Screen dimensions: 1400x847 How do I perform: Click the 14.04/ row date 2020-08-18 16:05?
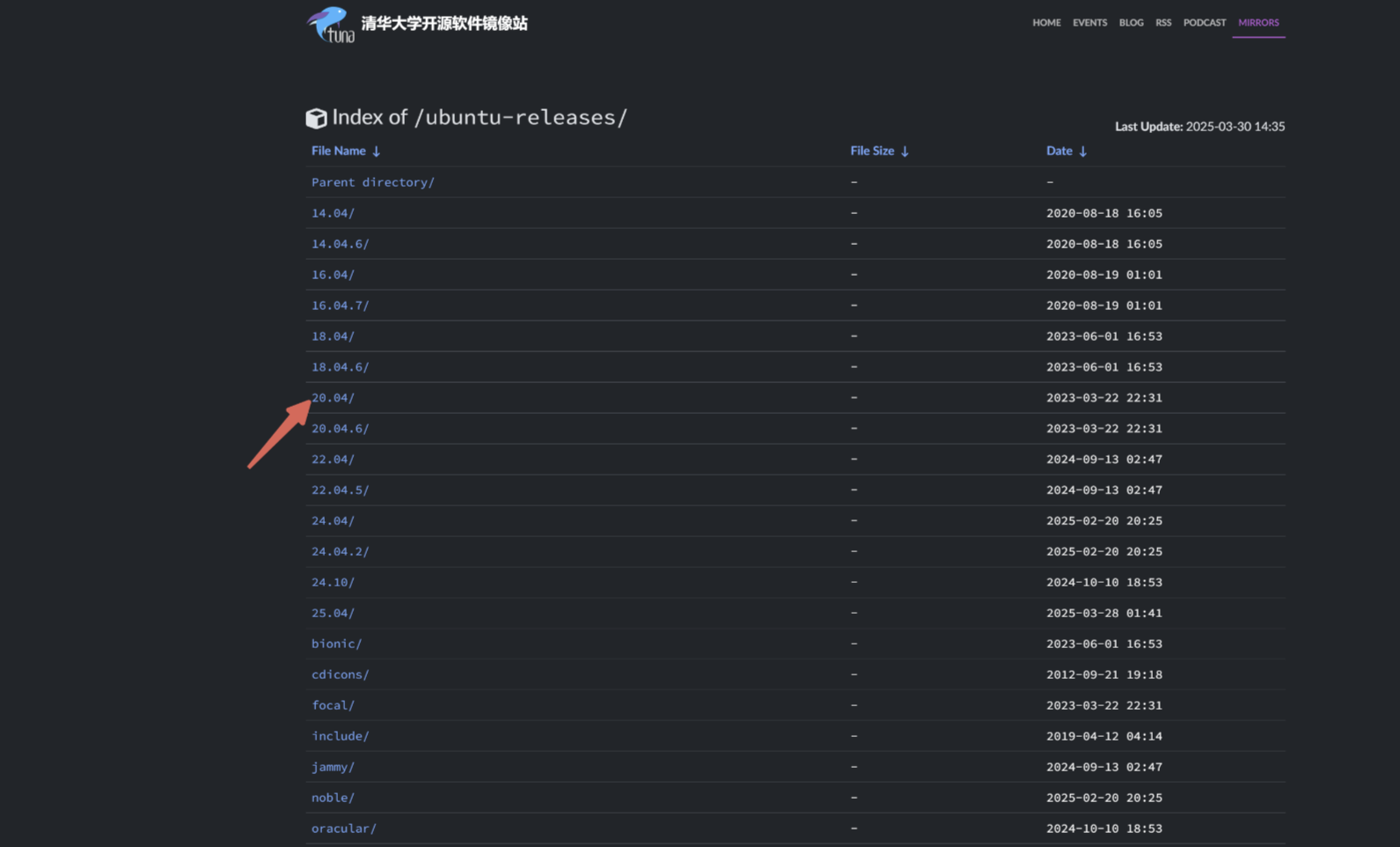(1104, 213)
